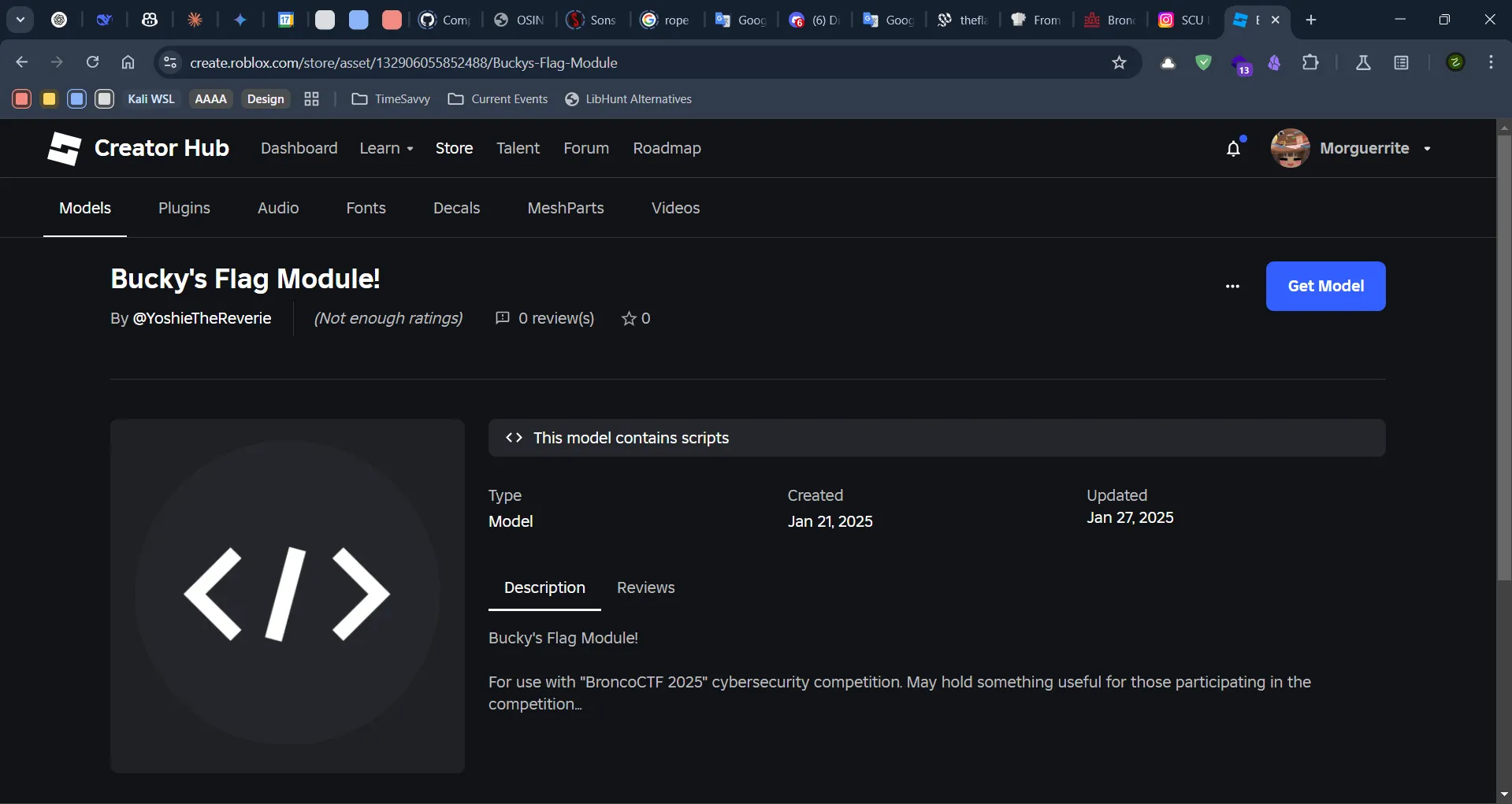Expand the Learn dropdown menu

[386, 148]
